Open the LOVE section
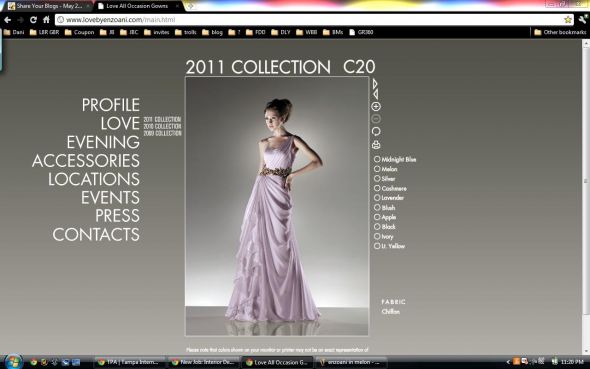Viewport: 590px width, 369px height. click(120, 123)
